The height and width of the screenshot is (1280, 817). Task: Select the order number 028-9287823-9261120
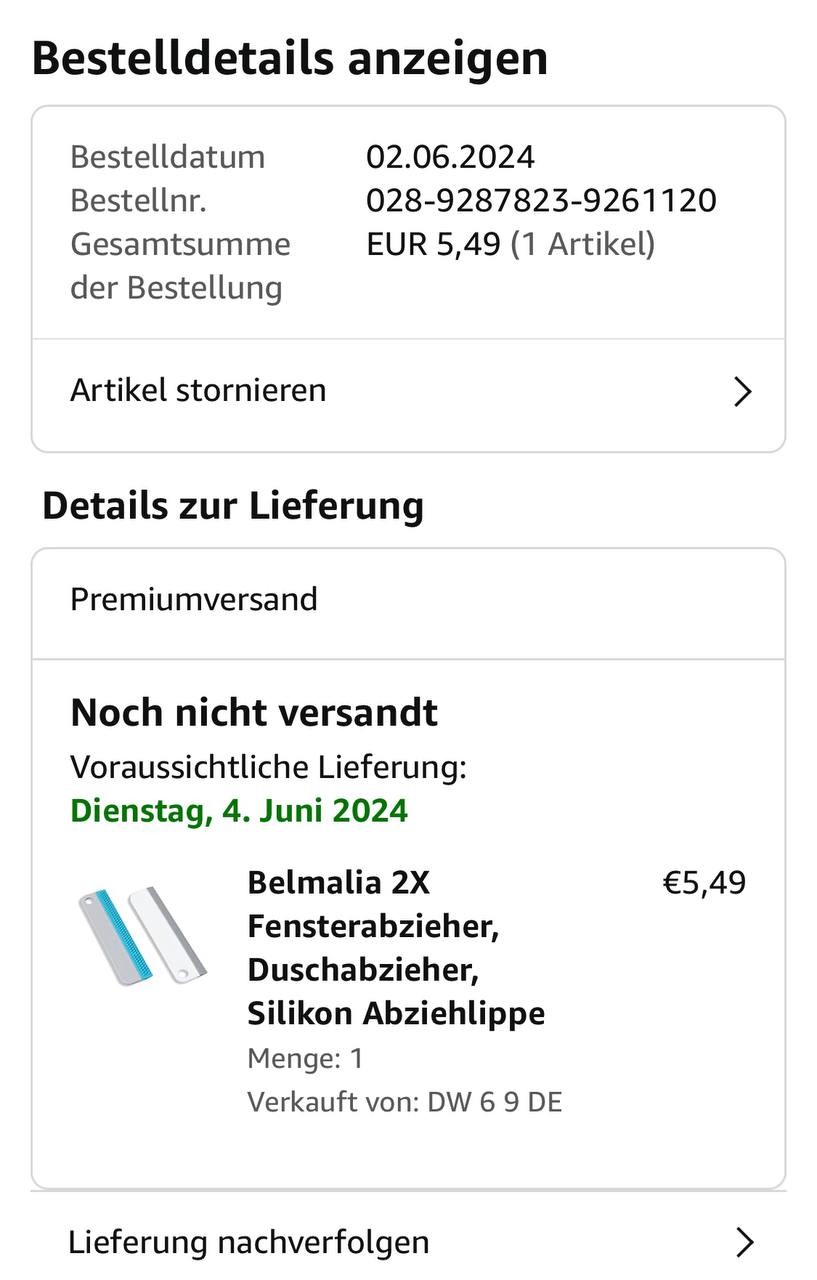(x=541, y=200)
